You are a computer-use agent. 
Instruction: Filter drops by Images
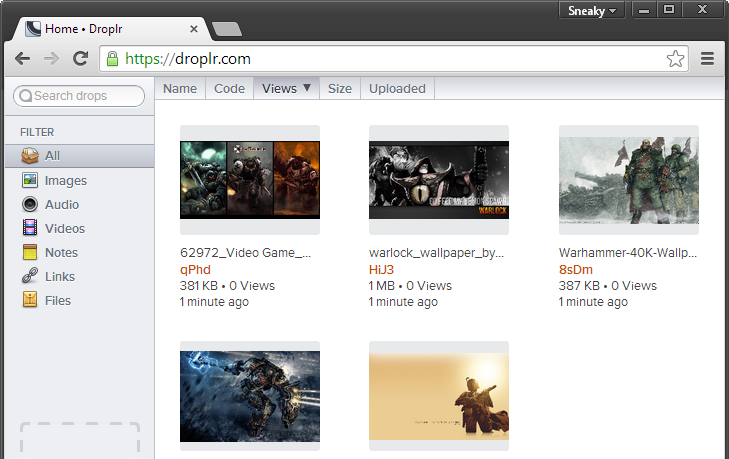(x=66, y=180)
